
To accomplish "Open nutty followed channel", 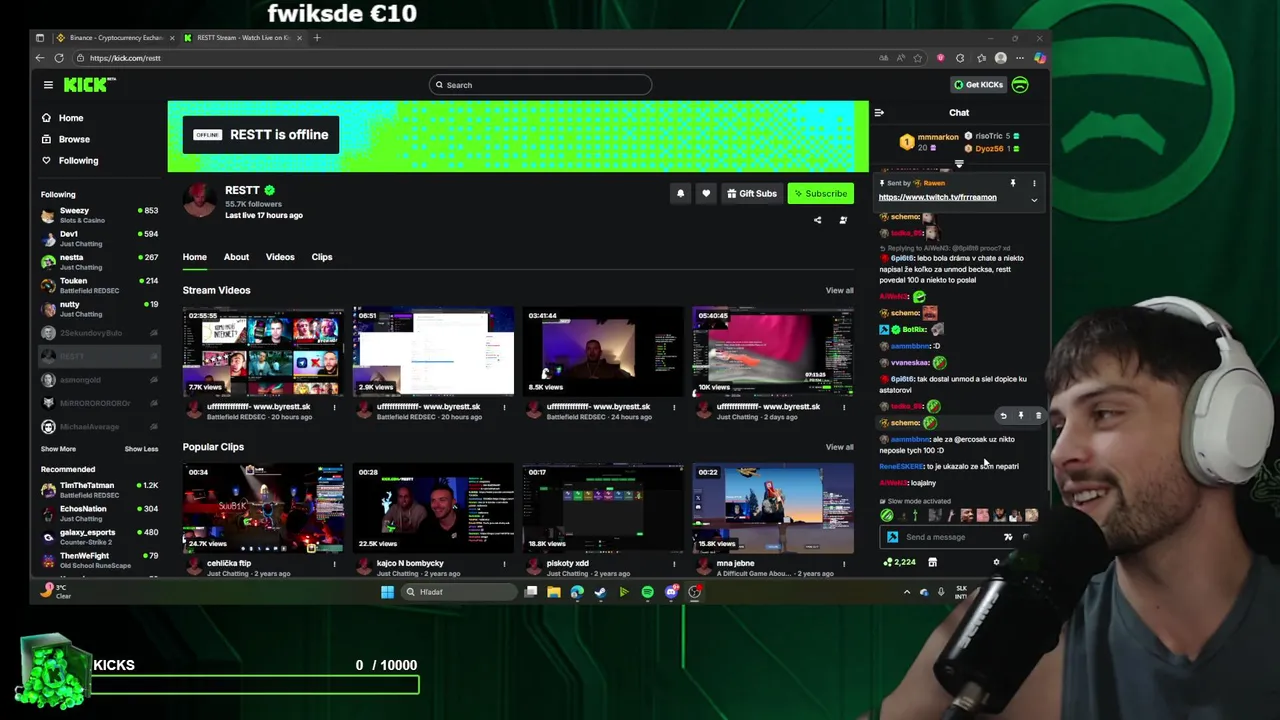I will (99, 308).
